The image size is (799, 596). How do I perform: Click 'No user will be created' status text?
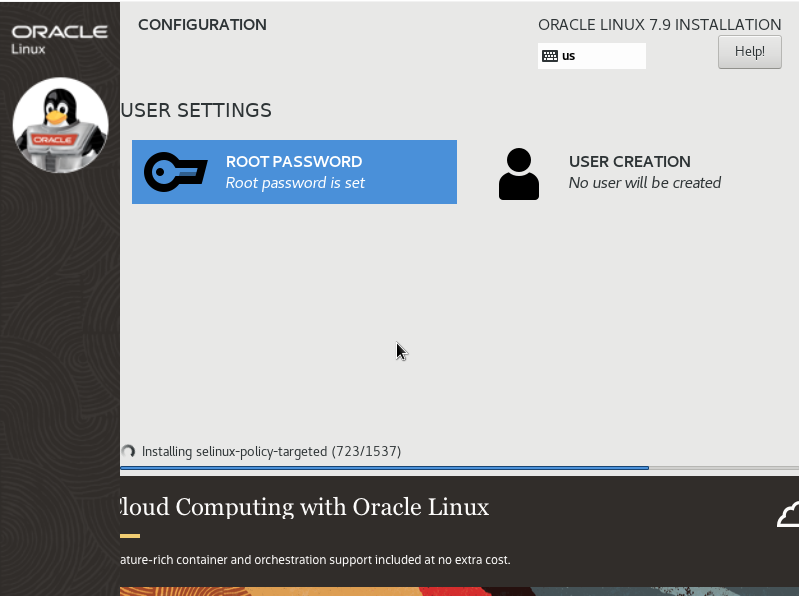644,183
